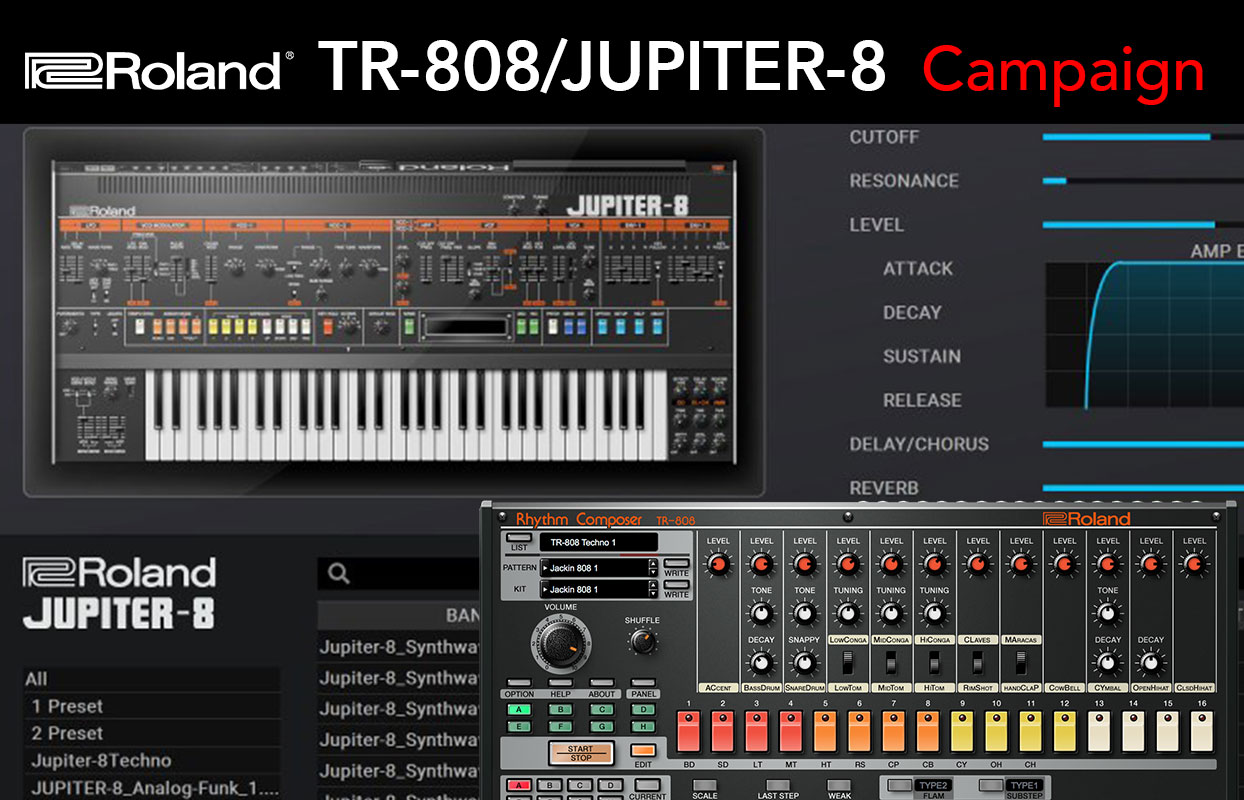This screenshot has width=1244, height=800.
Task: Toggle step 9 yellow sequencer button
Action: click(961, 731)
